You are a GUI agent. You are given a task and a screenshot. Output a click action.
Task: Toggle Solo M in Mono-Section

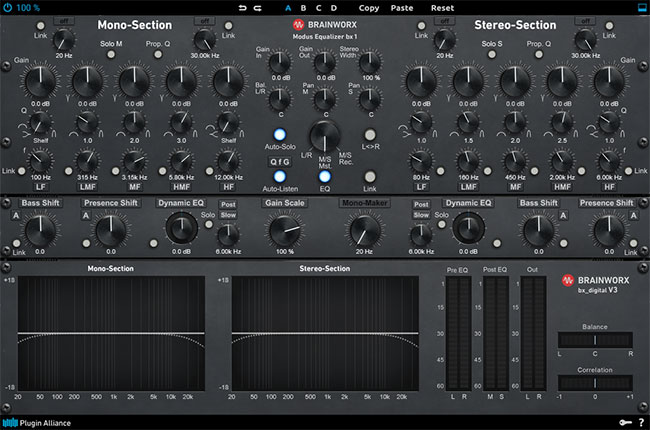coord(111,54)
